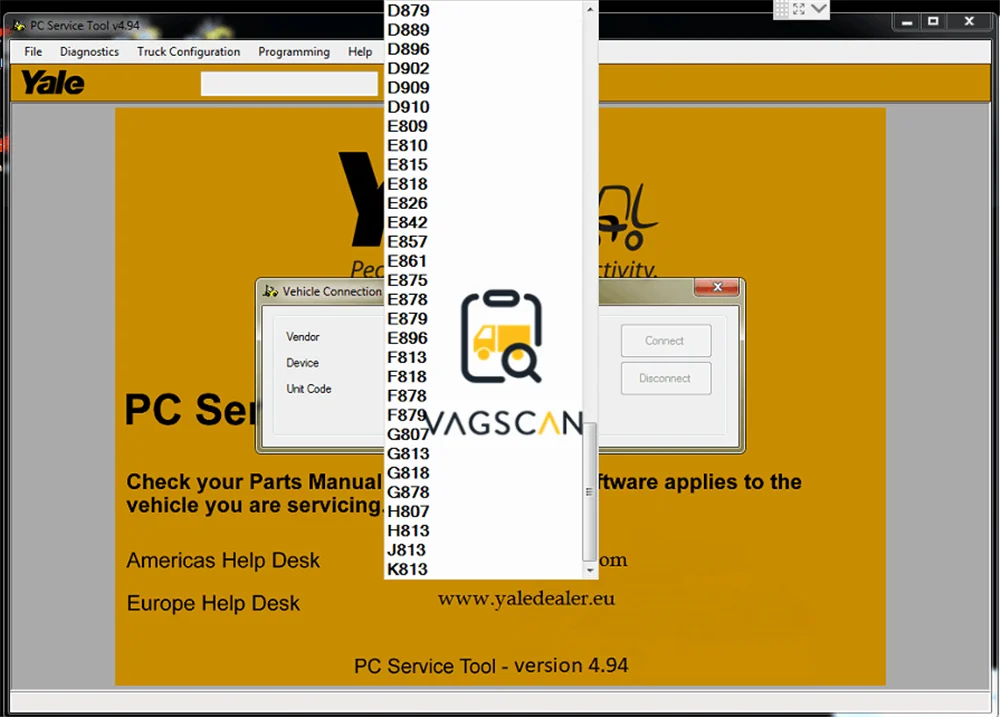Select unit code E857
The width and height of the screenshot is (1000, 717).
[483, 242]
